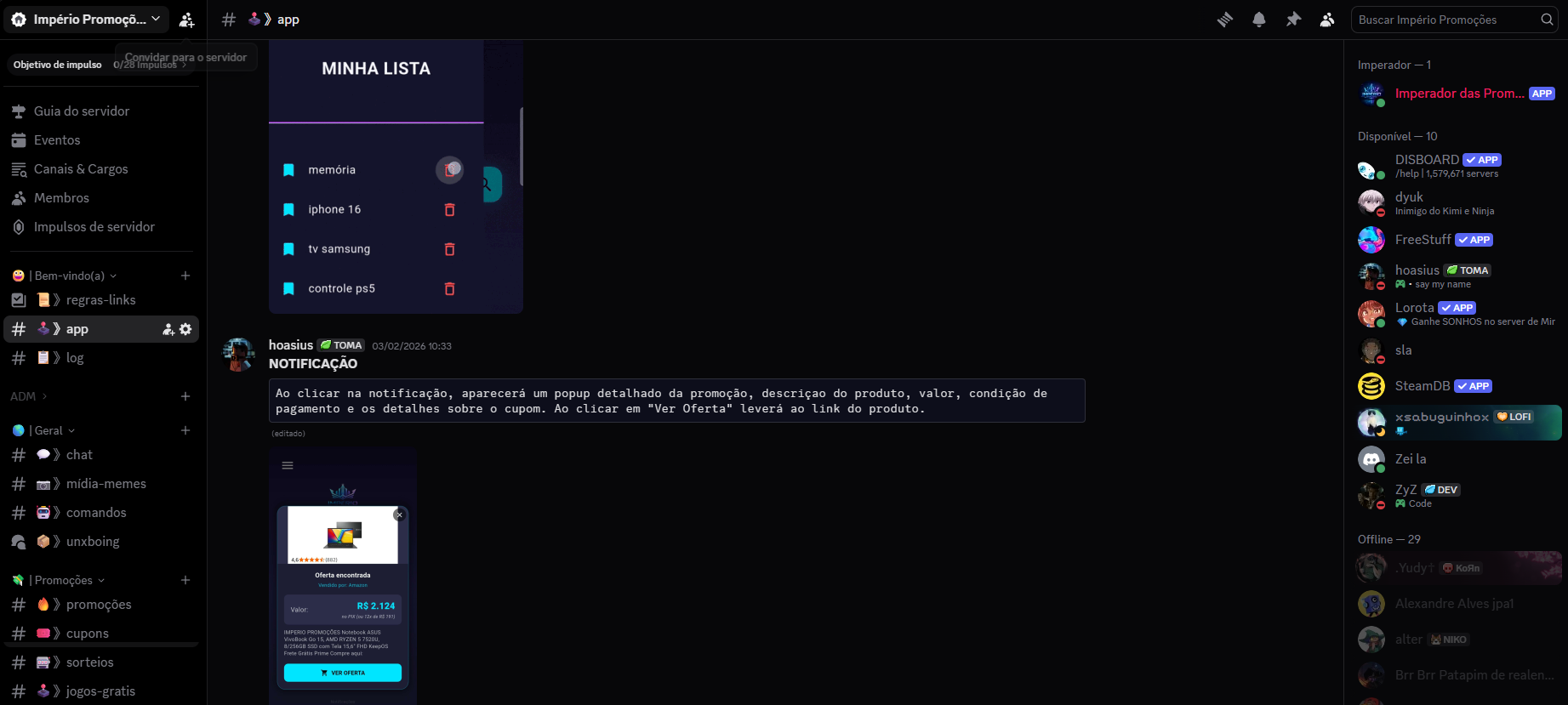Add channel to ADM category
The image size is (1568, 705).
point(185,396)
